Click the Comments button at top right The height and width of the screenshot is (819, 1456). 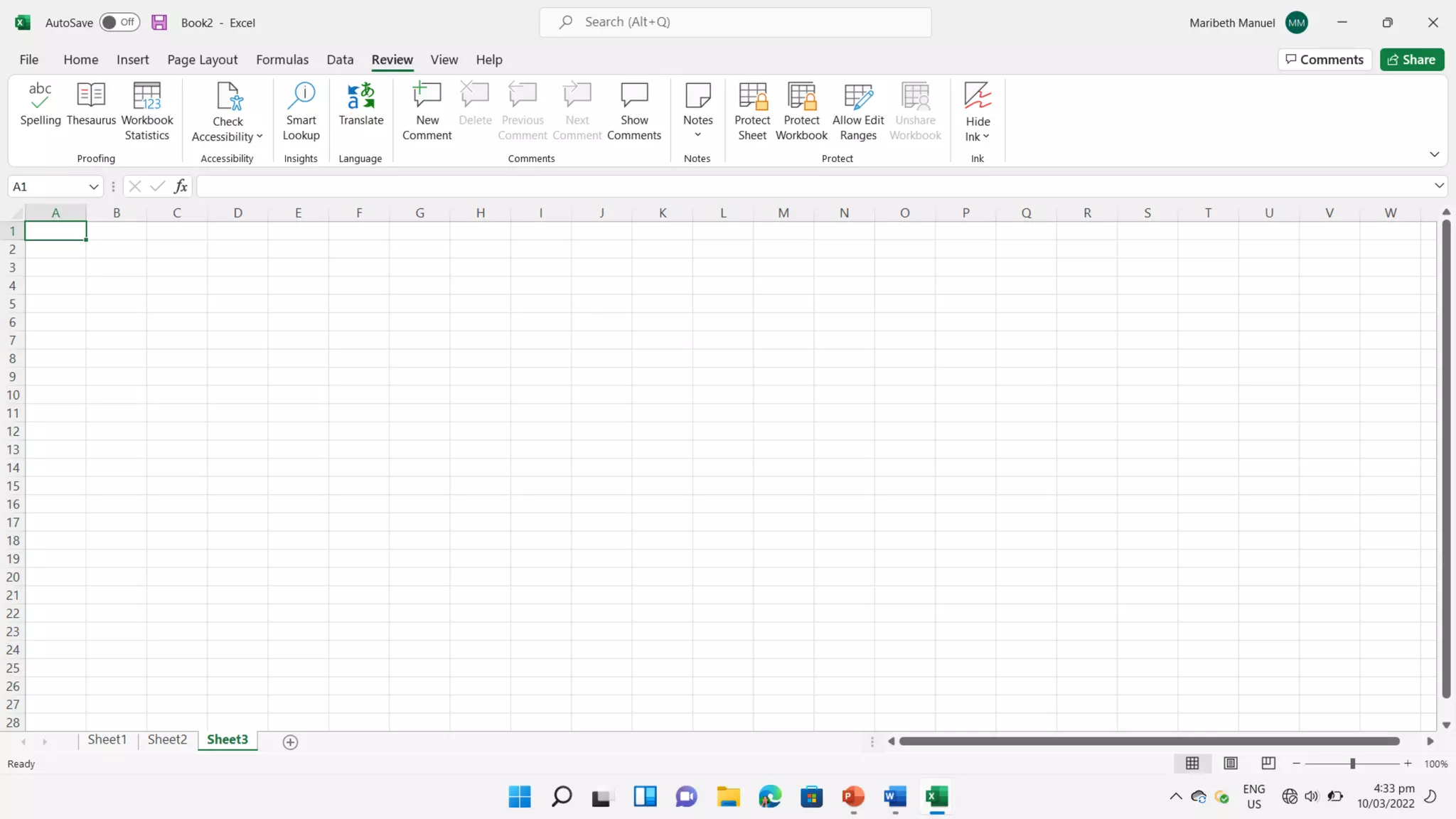[x=1324, y=60]
